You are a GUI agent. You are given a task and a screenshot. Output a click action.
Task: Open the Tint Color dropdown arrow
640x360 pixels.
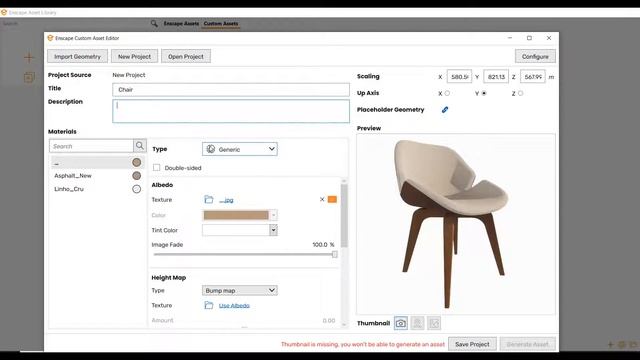click(273, 230)
